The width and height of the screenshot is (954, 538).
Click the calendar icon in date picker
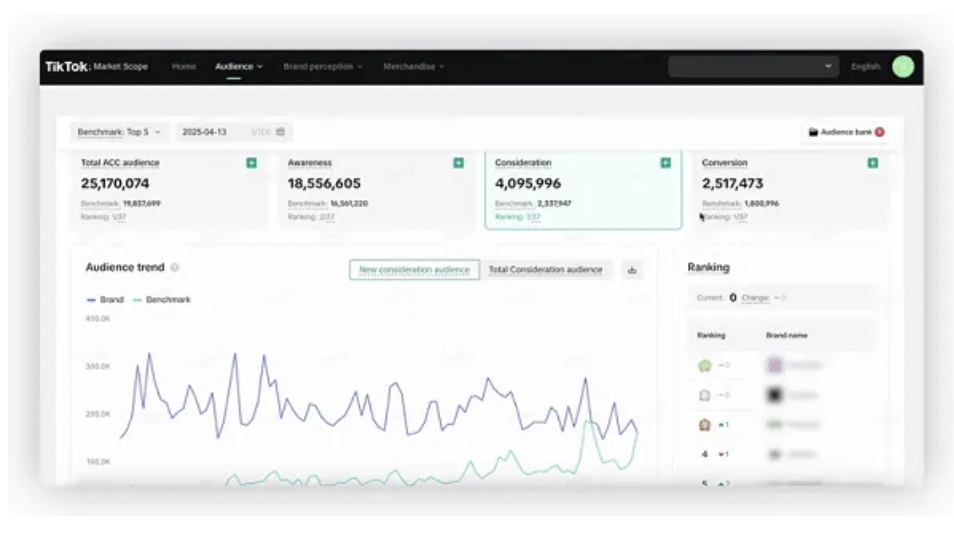pos(281,132)
